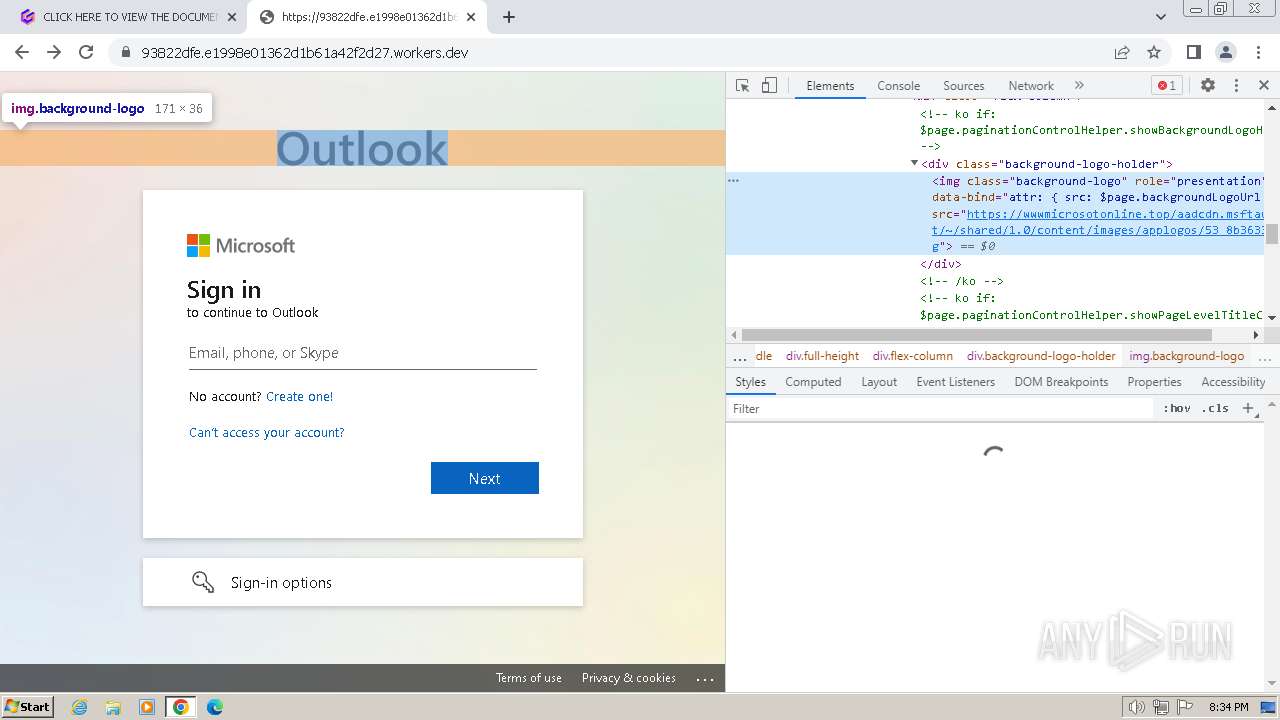Click the browser forward arrow
This screenshot has width=1280, height=720.
tap(54, 52)
